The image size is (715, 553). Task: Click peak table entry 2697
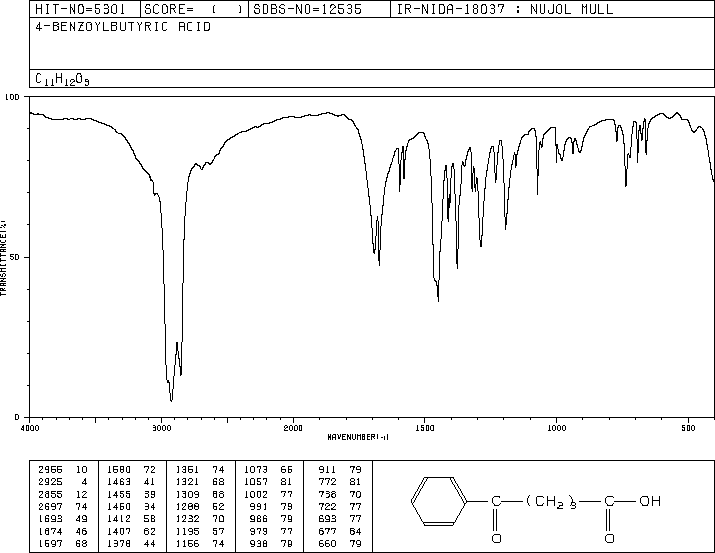tap(50, 506)
